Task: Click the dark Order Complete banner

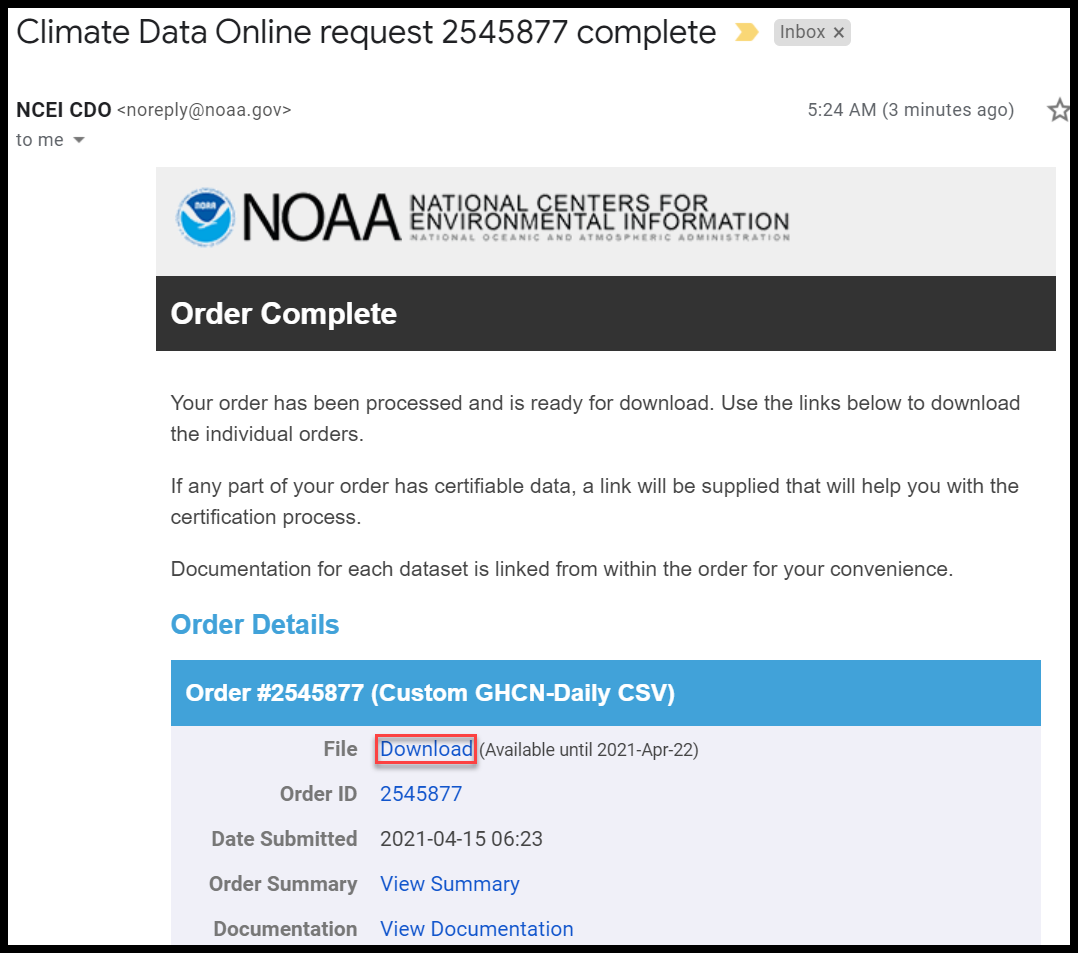Action: 605,314
